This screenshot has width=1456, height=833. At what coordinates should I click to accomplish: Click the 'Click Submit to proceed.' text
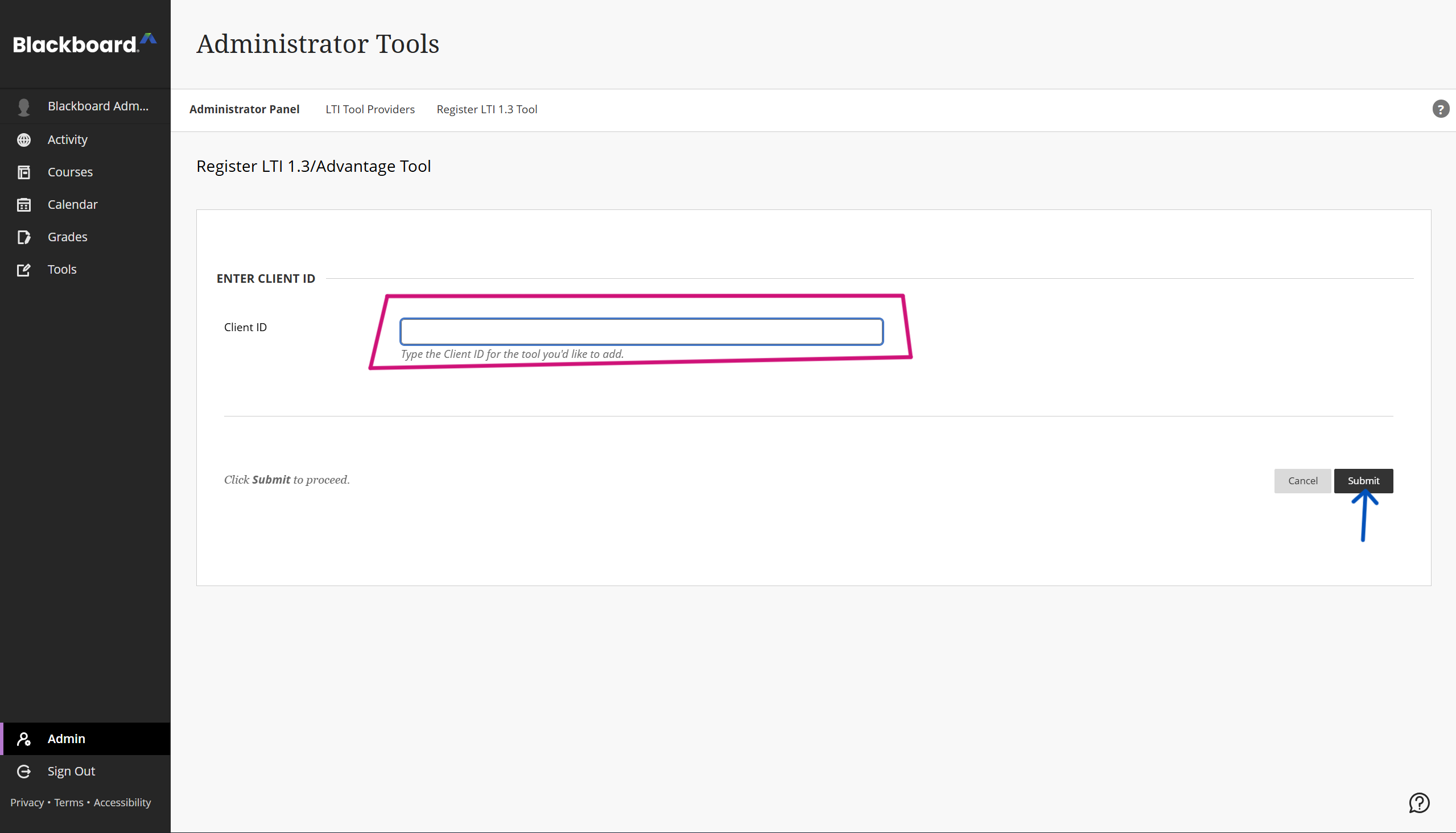click(x=287, y=480)
